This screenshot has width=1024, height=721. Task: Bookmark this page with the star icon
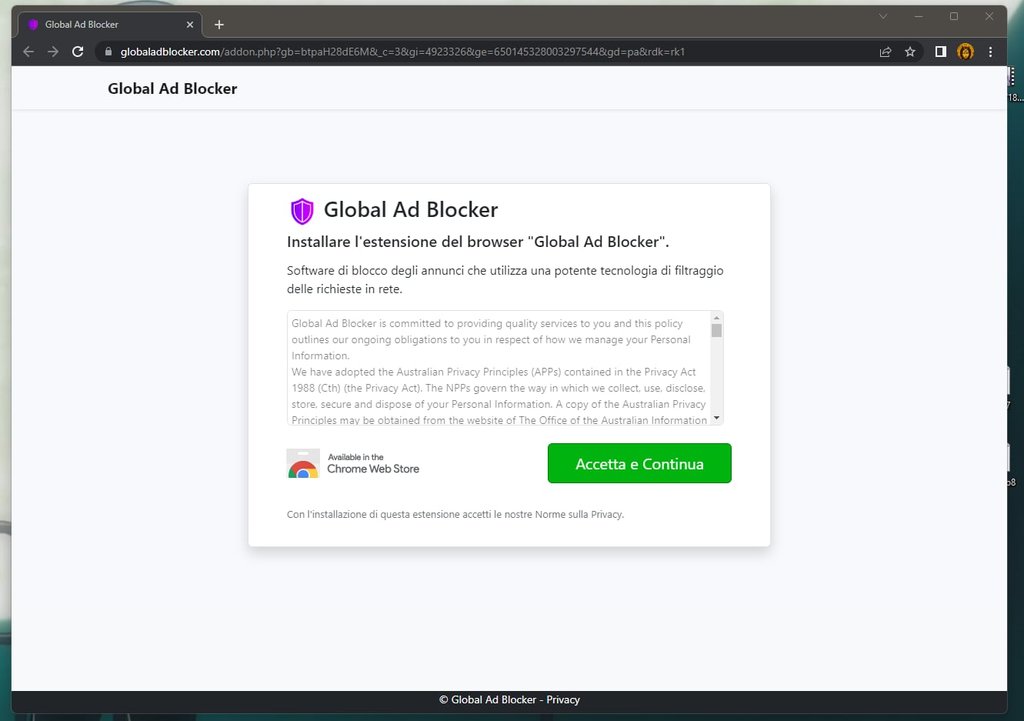[910, 52]
